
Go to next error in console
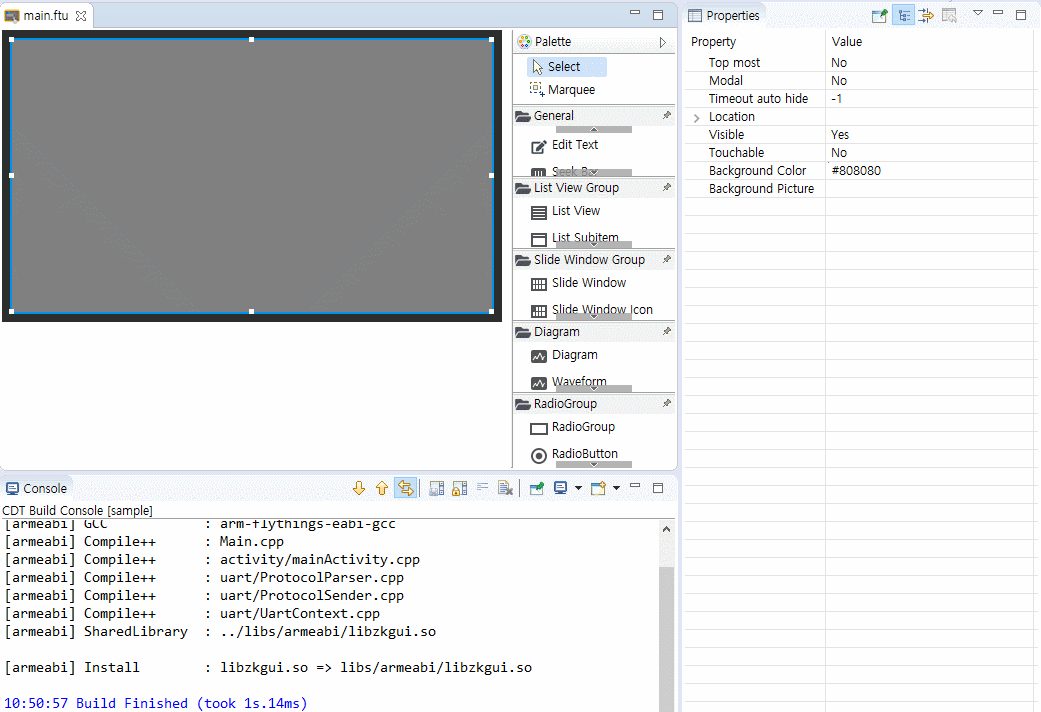[359, 489]
